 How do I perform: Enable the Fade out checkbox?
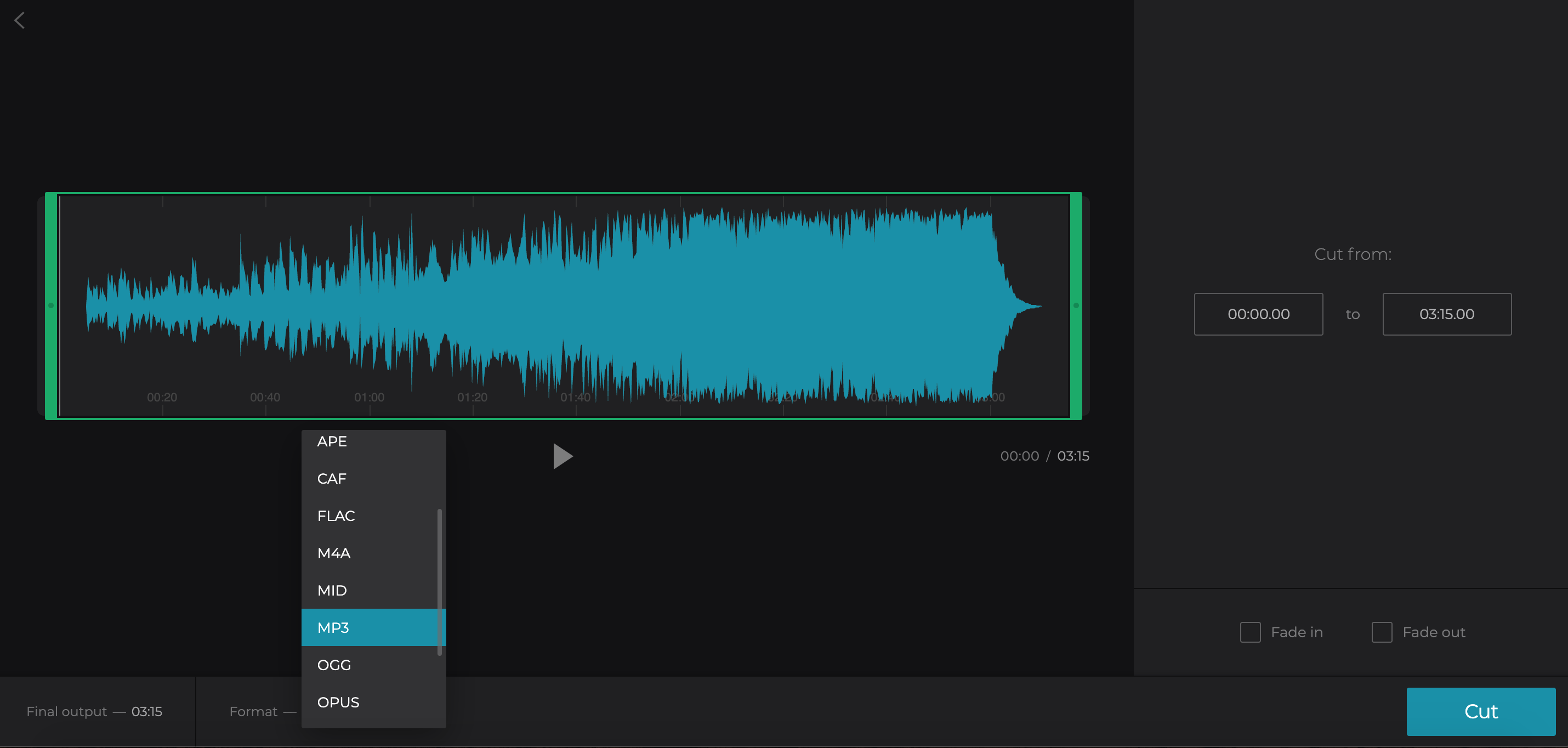pos(1382,632)
